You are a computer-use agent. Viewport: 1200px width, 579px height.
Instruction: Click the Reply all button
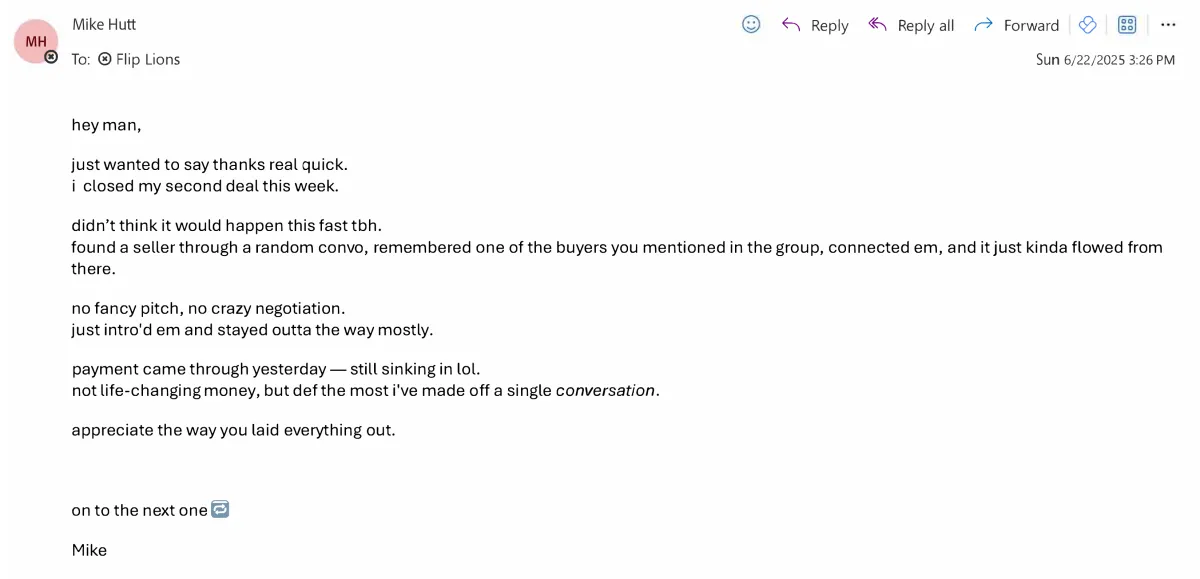tap(911, 25)
